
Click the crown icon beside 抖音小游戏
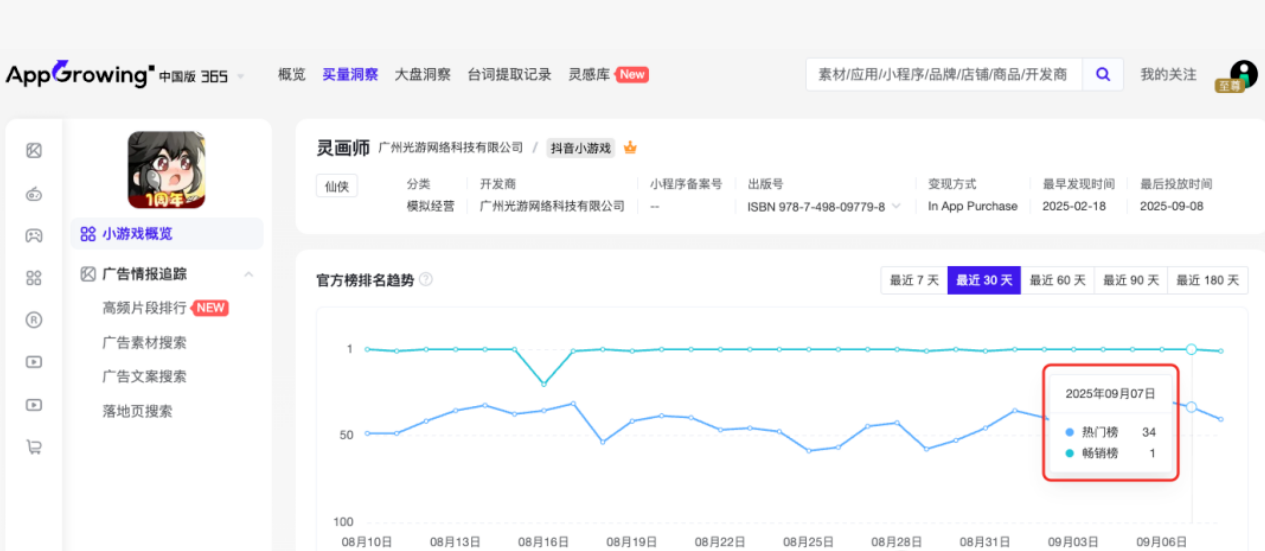[630, 148]
